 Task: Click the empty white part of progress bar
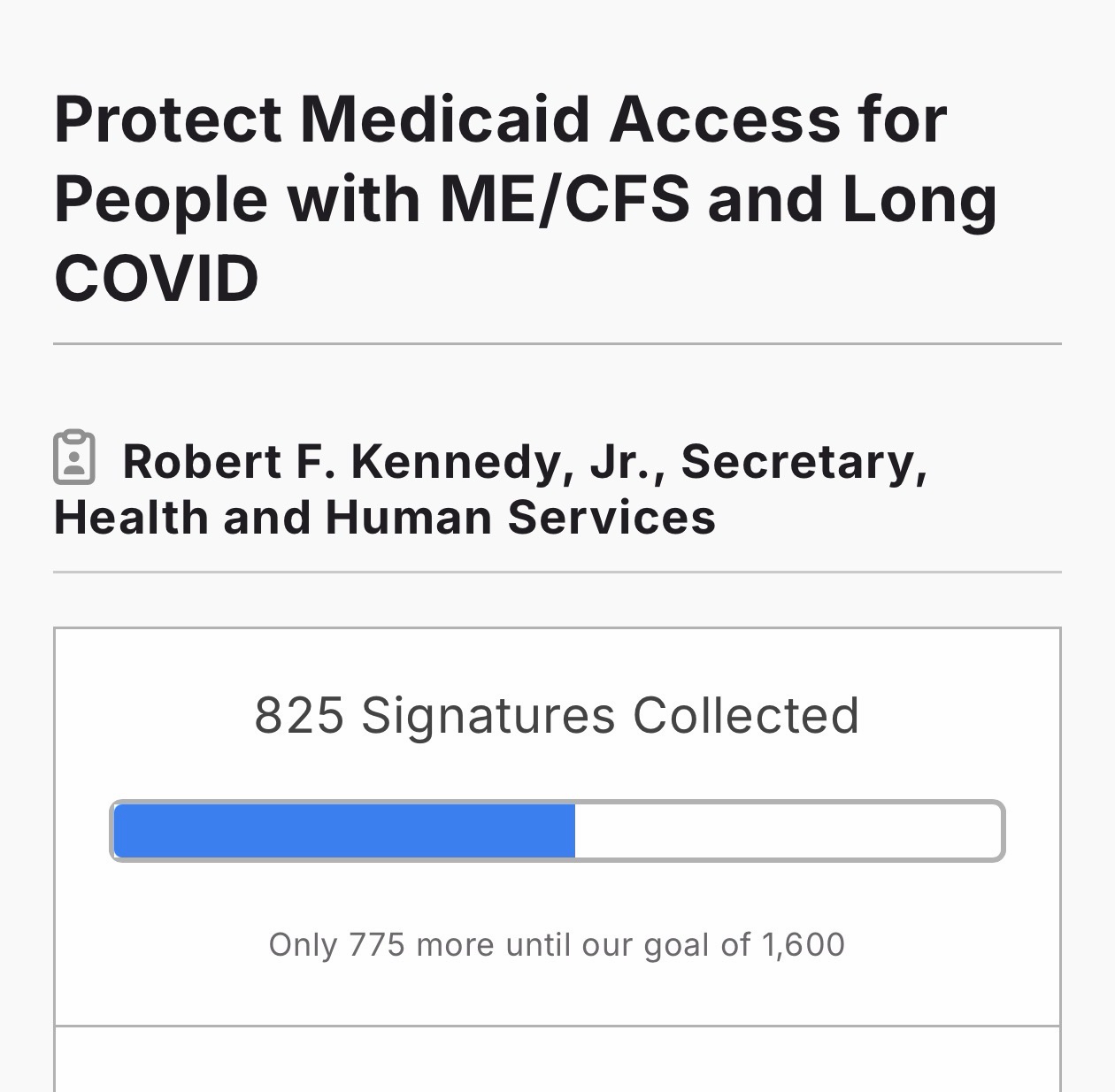[788, 831]
